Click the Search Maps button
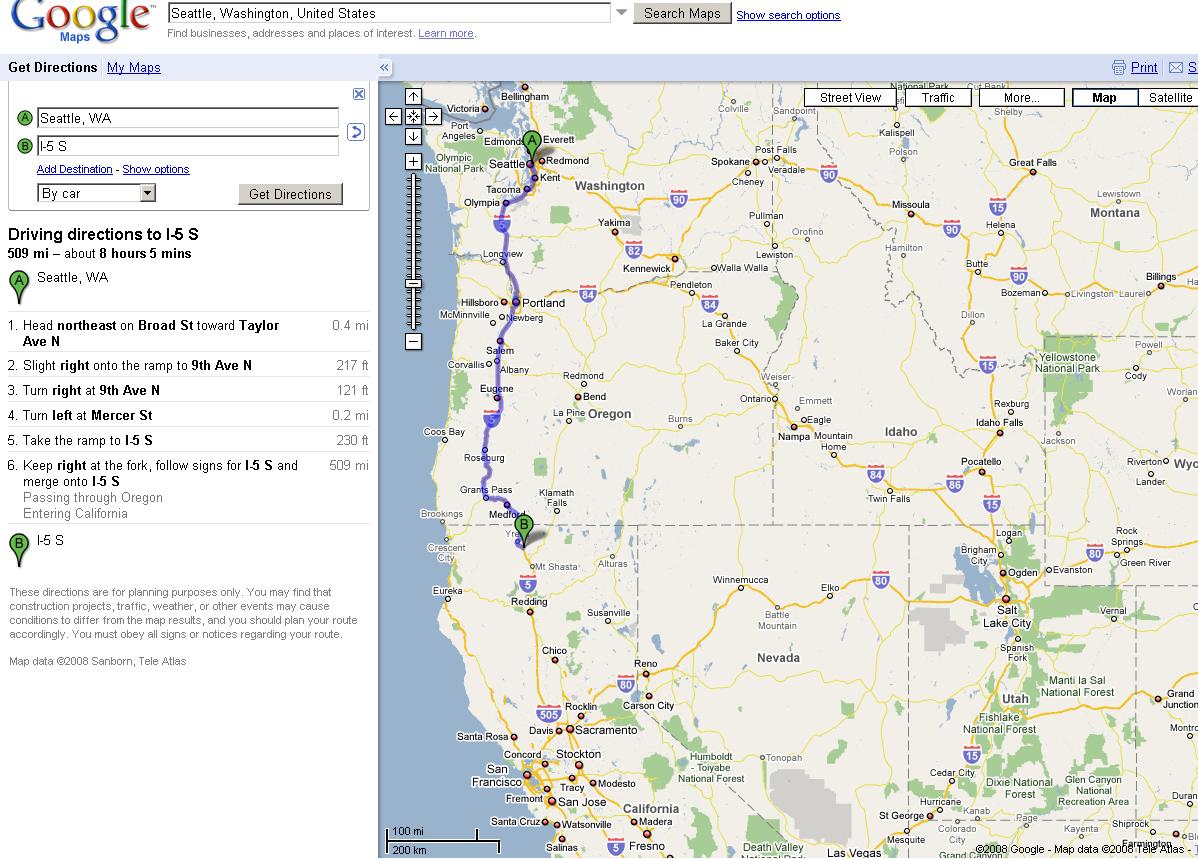This screenshot has height=859, width=1198. tap(681, 14)
